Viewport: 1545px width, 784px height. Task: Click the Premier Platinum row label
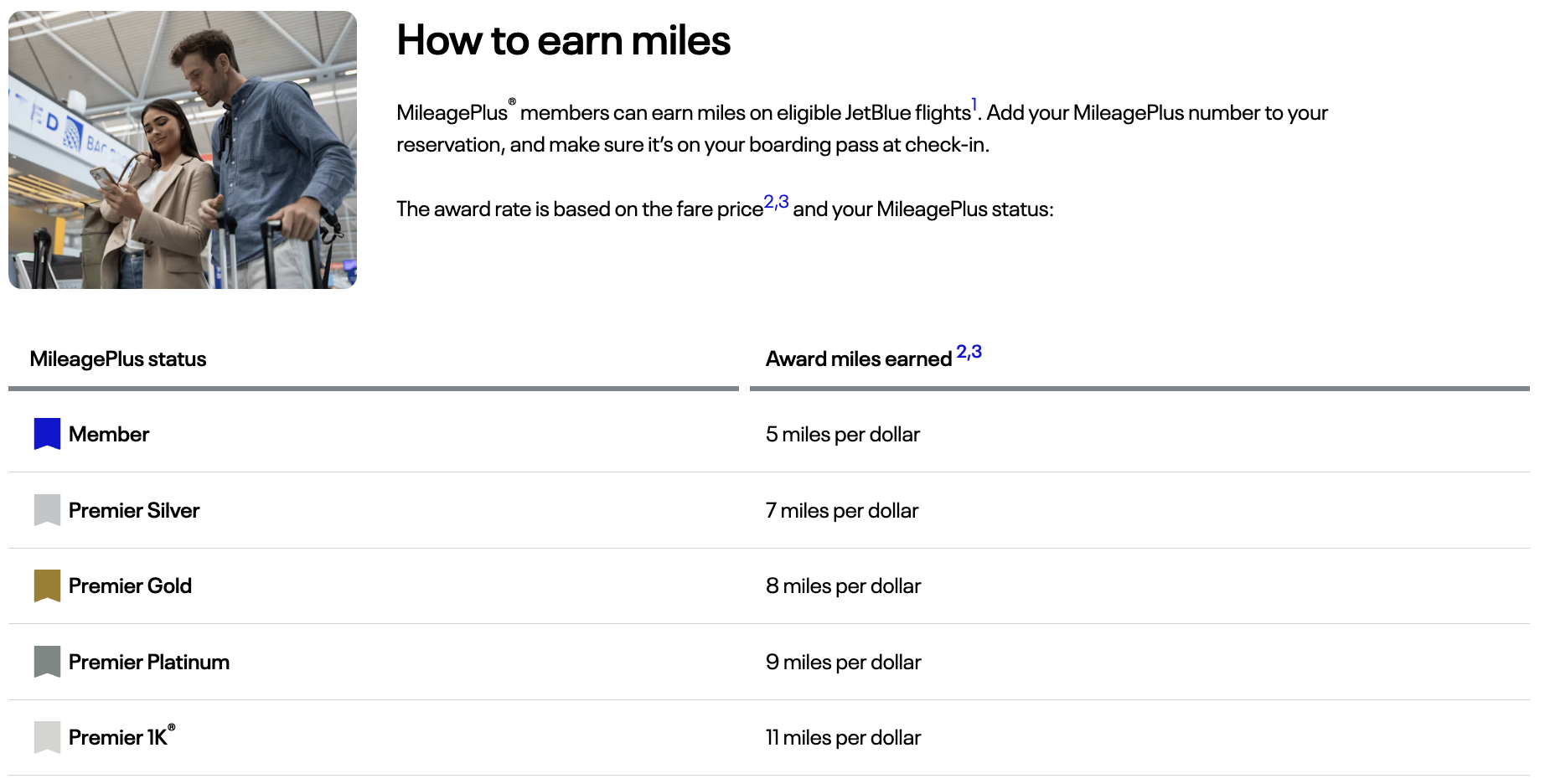tap(149, 662)
